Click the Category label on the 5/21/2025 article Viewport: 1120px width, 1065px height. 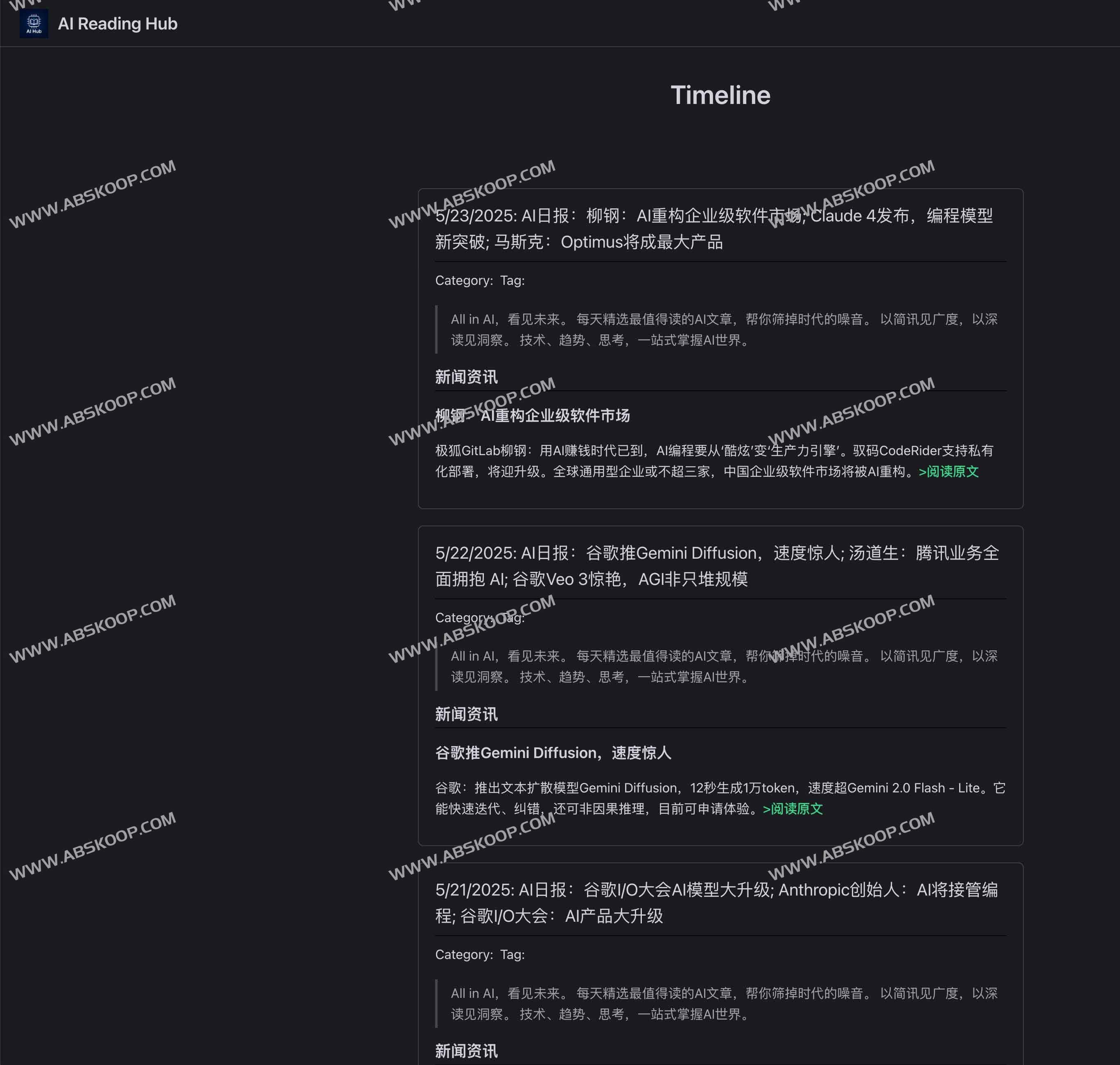(x=463, y=954)
